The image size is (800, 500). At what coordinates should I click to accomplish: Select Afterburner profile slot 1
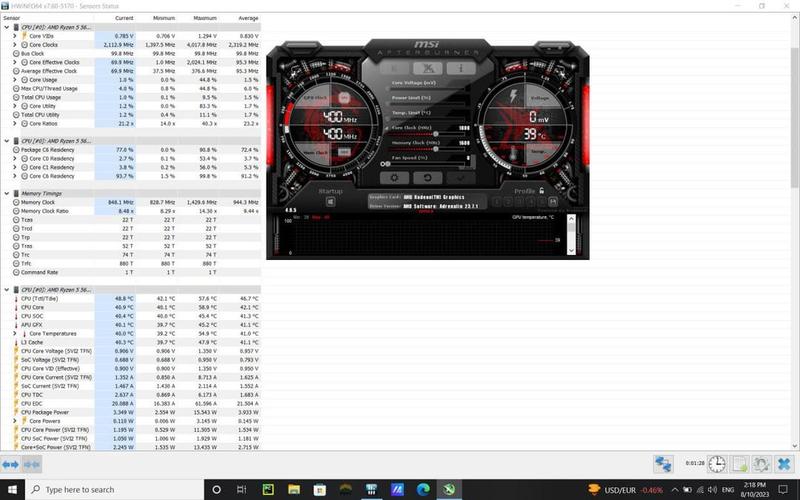click(x=497, y=202)
